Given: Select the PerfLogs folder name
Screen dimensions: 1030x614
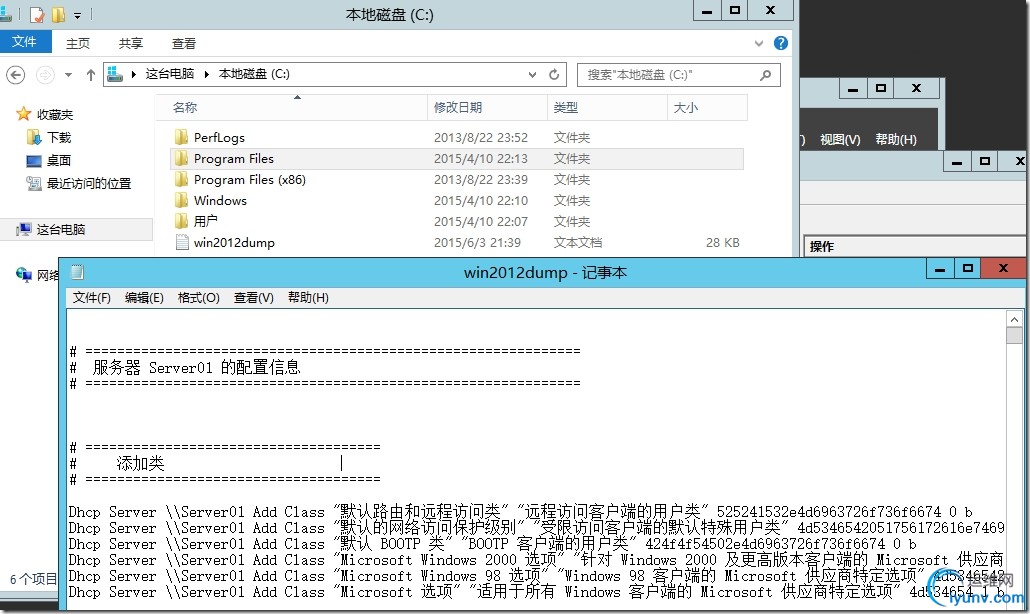Looking at the screenshot, I should [x=219, y=137].
